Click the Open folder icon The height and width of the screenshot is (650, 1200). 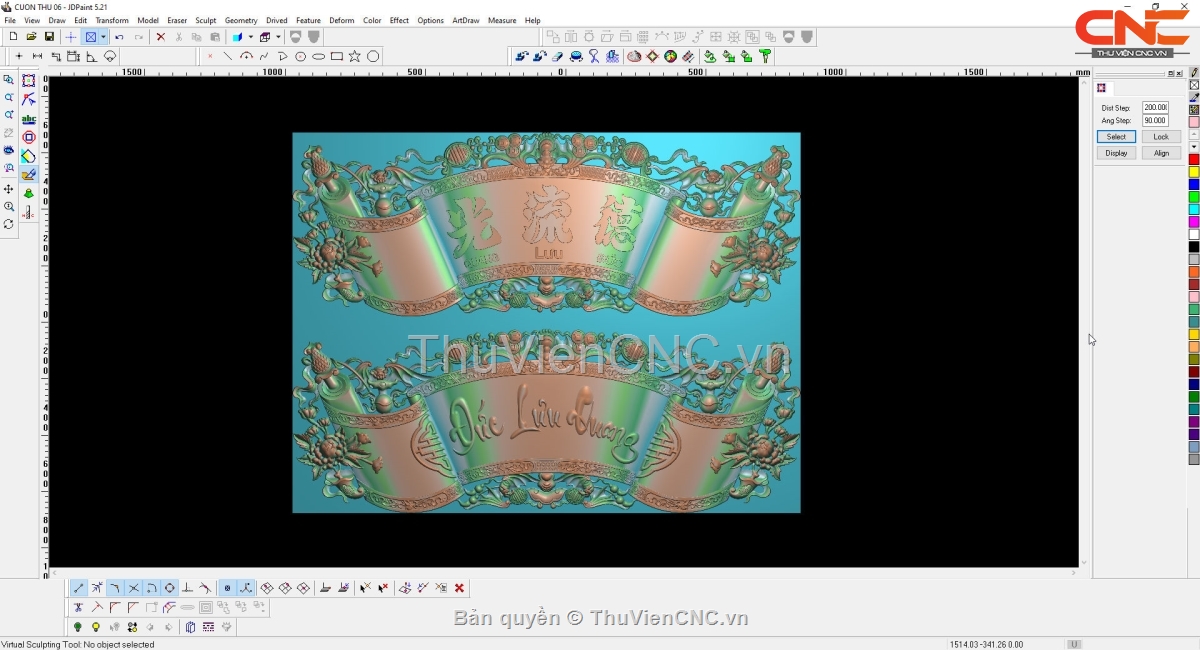tap(31, 37)
